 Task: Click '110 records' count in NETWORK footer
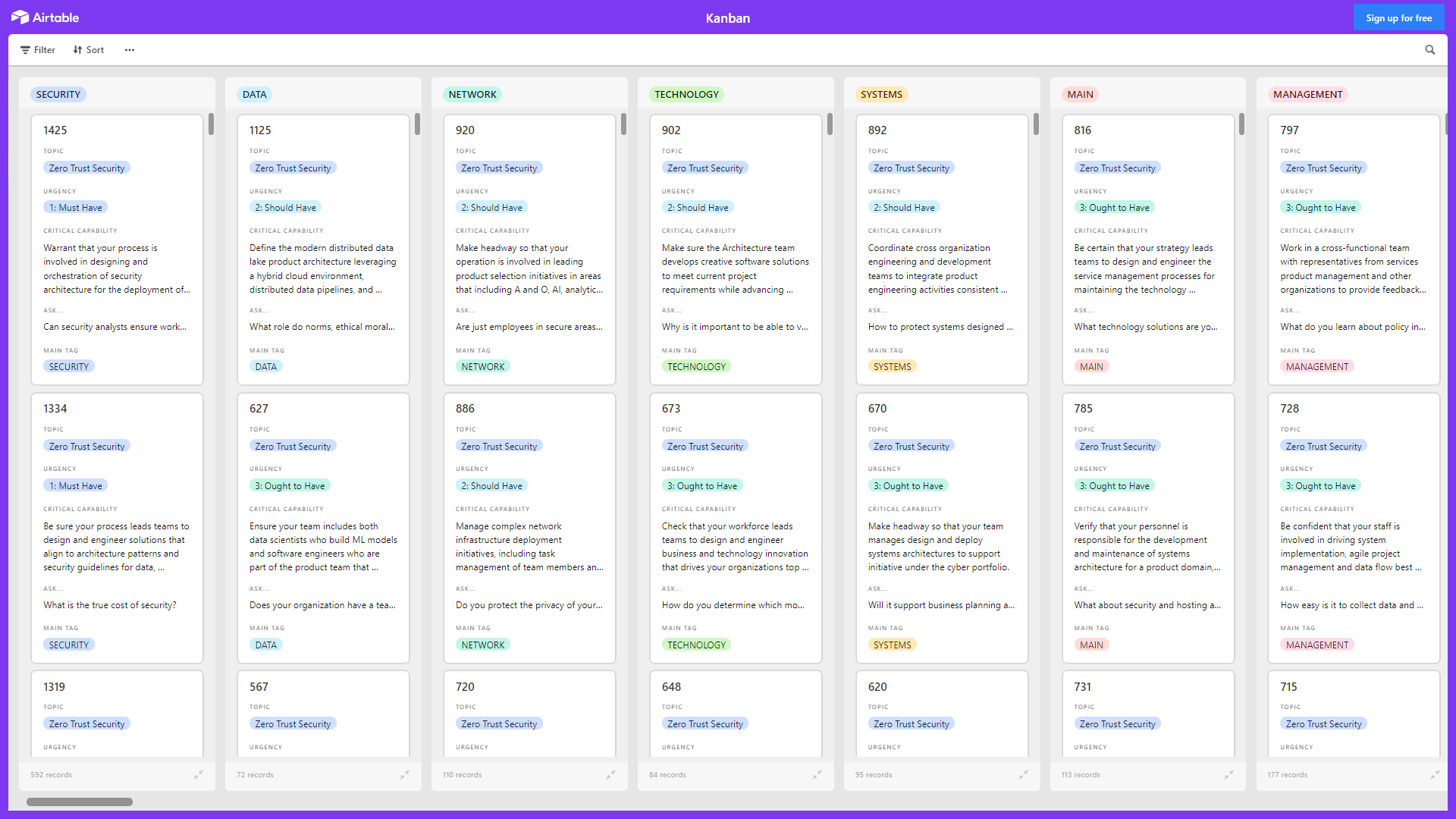click(x=462, y=775)
